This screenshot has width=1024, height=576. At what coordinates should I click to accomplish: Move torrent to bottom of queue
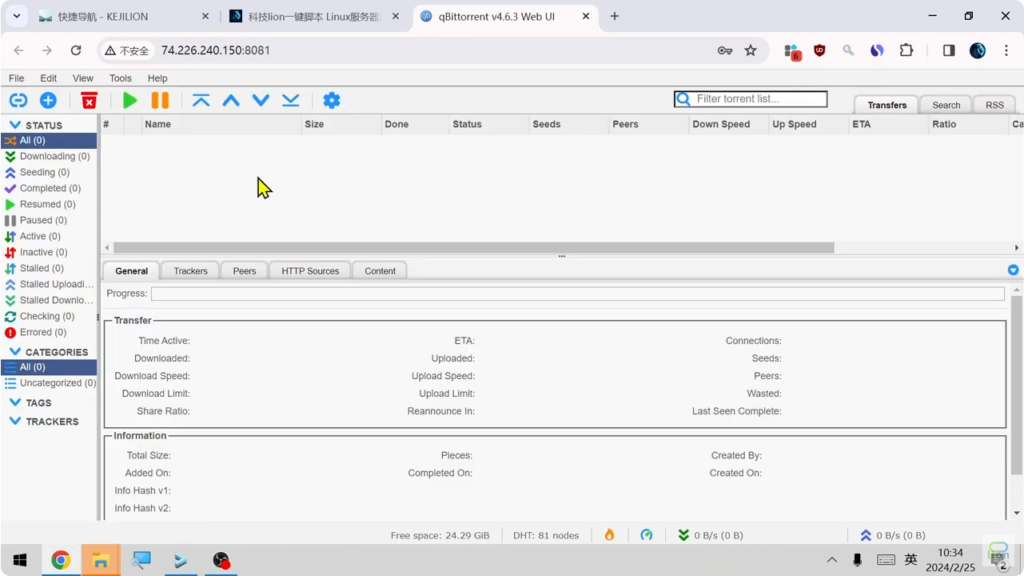click(x=290, y=100)
